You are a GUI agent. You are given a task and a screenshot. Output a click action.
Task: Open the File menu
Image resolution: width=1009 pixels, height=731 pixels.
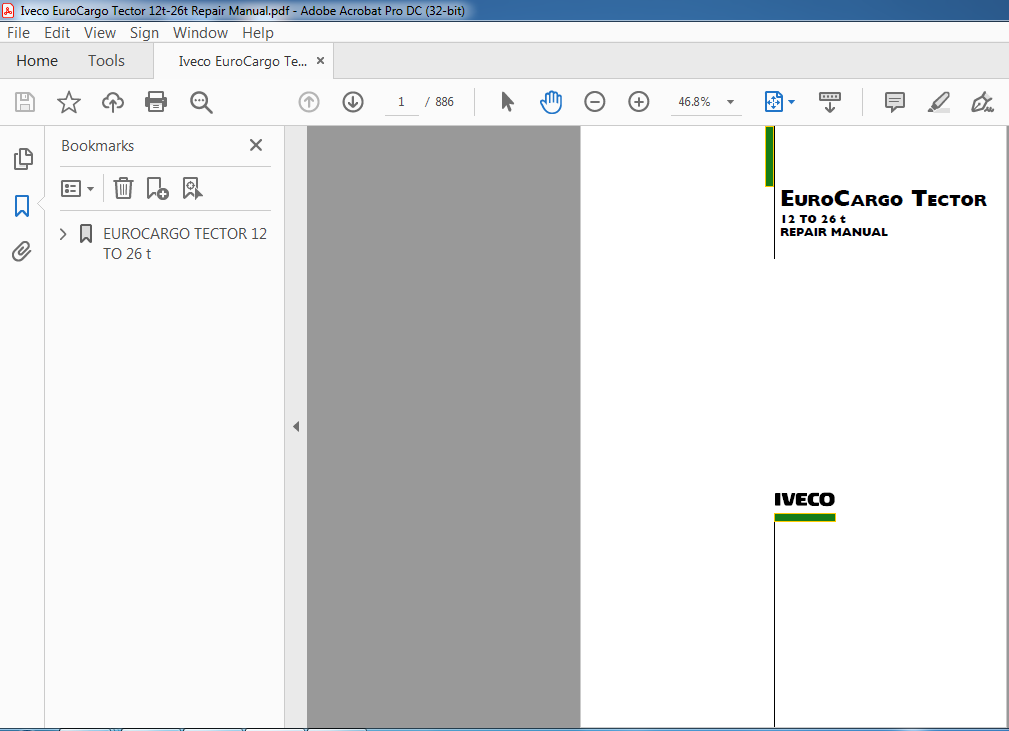19,33
